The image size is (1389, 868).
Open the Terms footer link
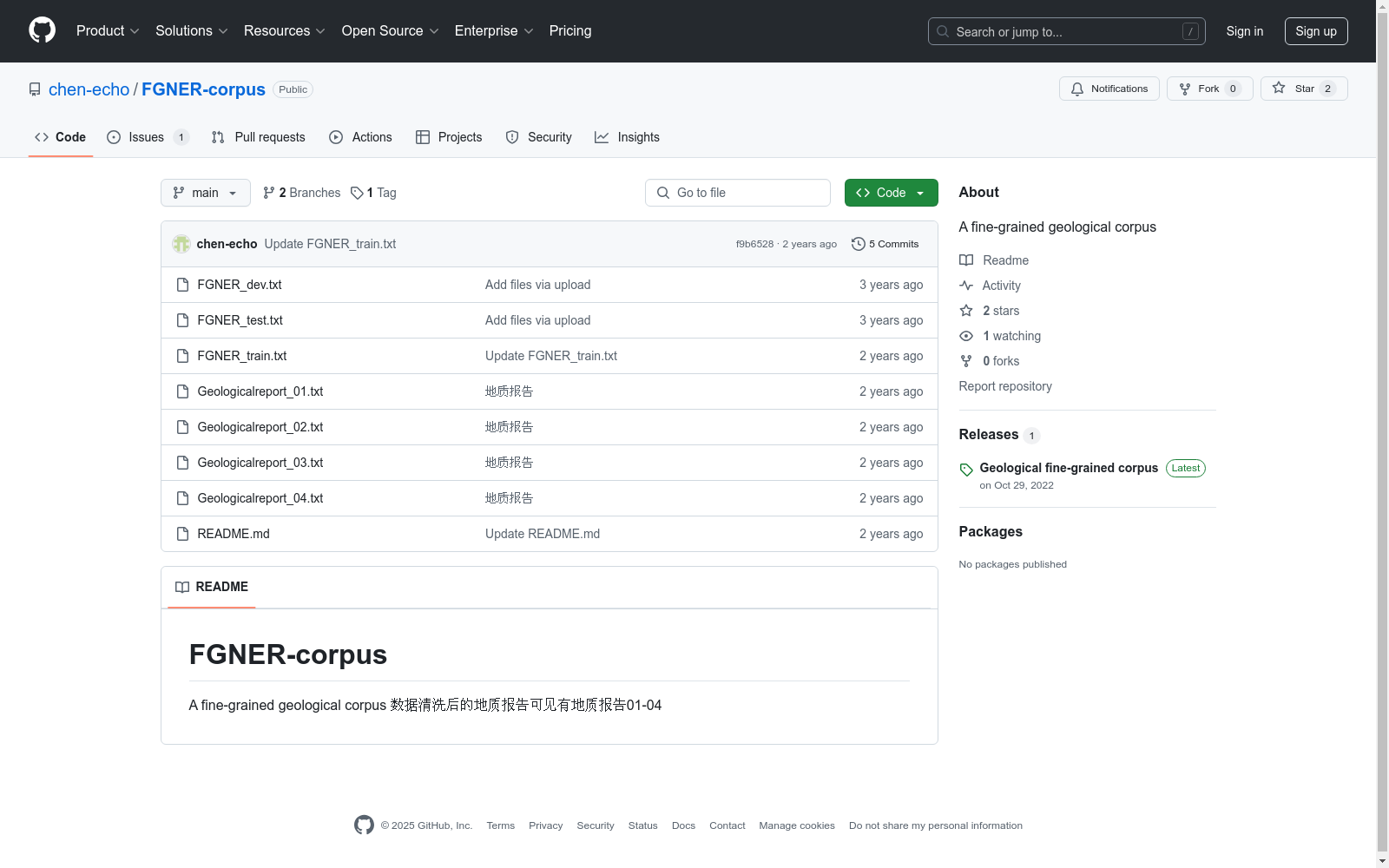501,825
